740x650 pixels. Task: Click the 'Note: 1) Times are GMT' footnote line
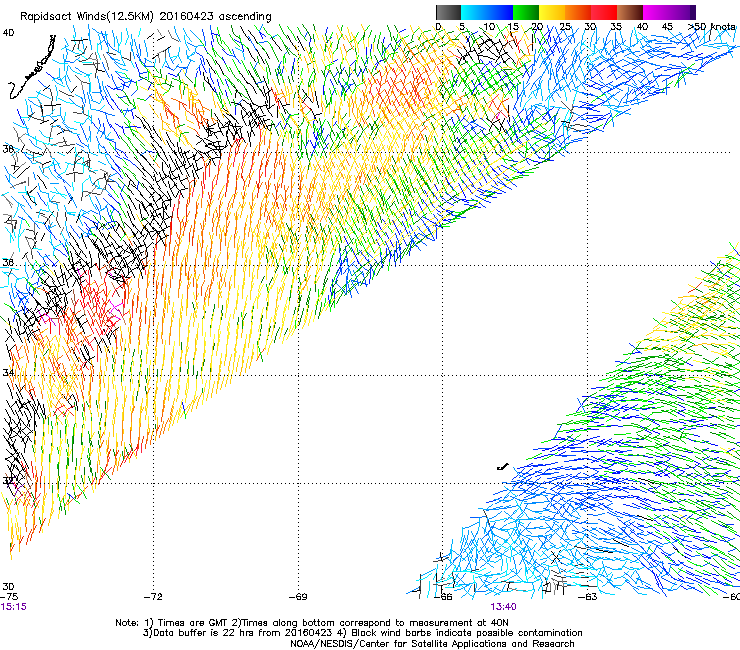point(312,623)
